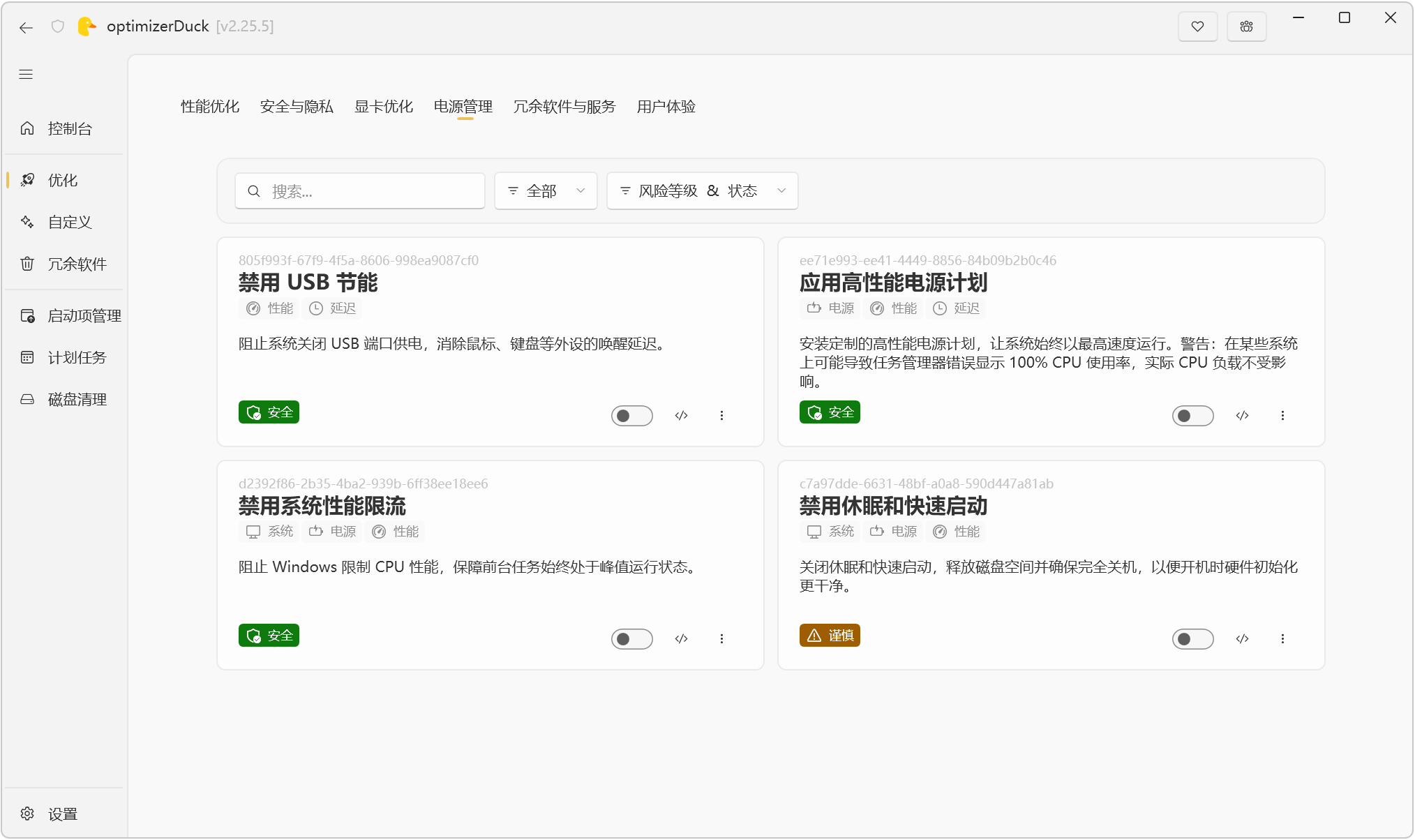Click the 禁用 USB 节能 title

click(x=308, y=283)
